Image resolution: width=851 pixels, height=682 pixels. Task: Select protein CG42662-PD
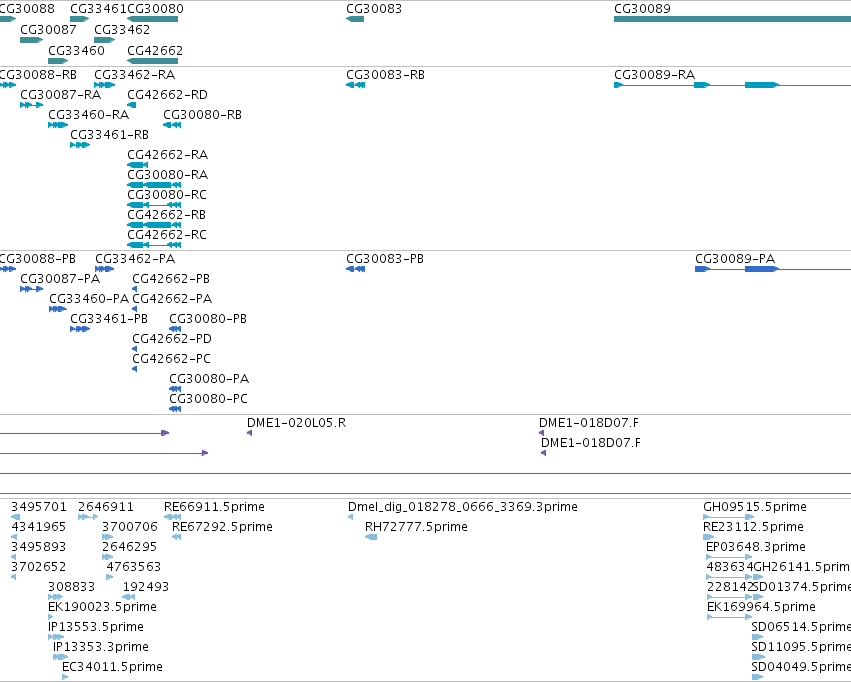pyautogui.click(x=135, y=349)
